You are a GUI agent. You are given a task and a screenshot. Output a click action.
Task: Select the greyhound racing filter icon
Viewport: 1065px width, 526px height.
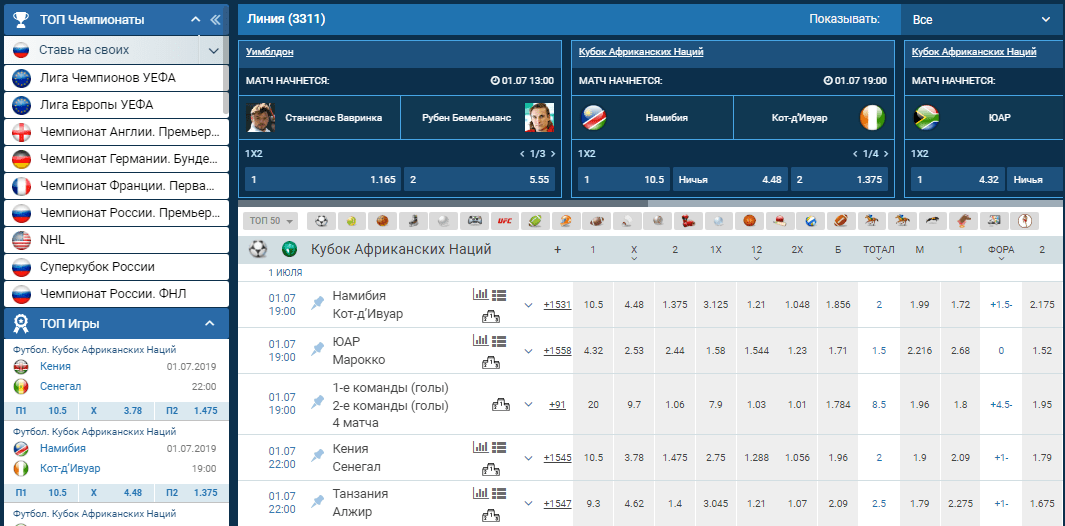[932, 221]
